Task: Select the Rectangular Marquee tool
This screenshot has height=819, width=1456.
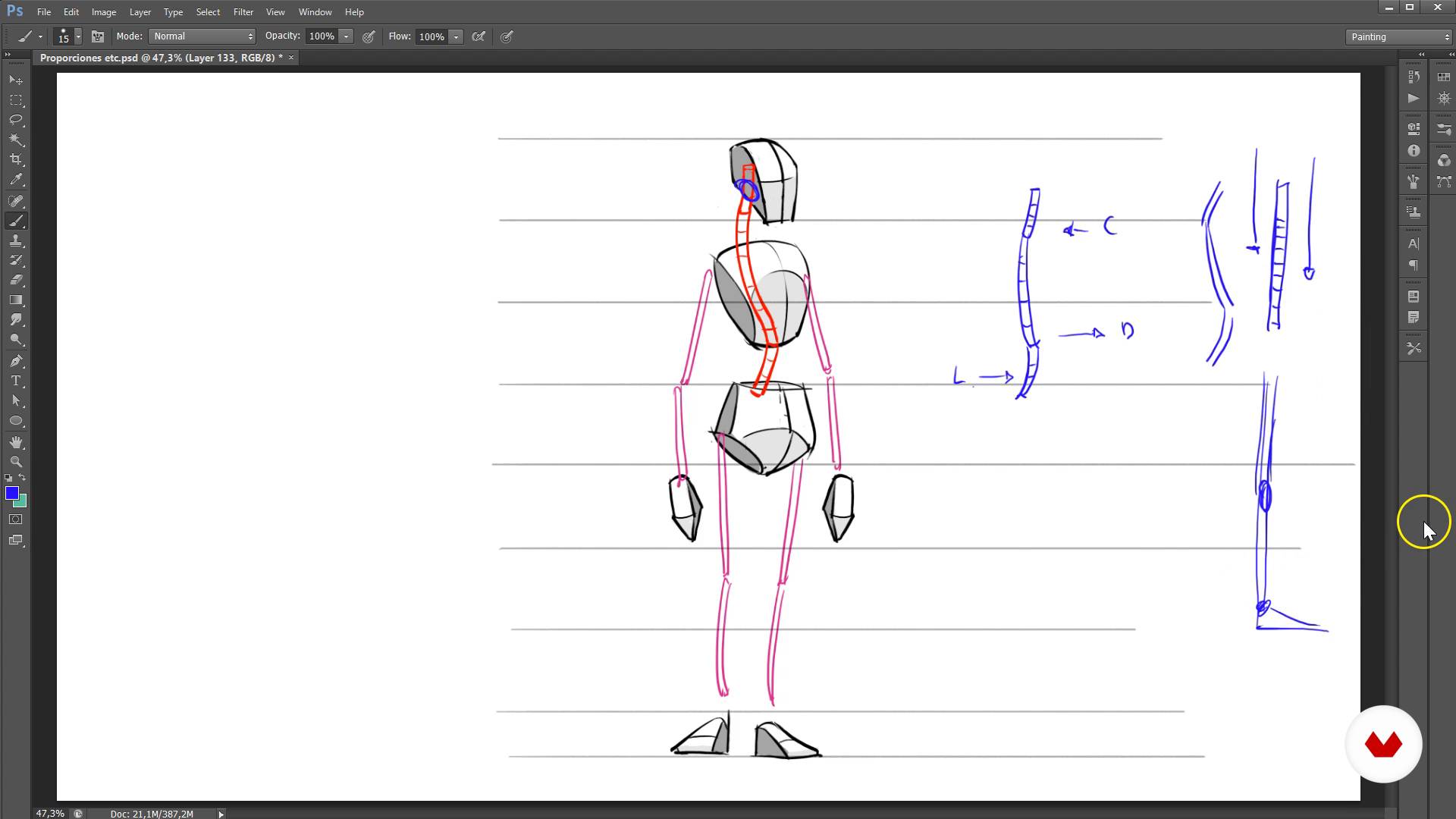Action: (x=16, y=100)
